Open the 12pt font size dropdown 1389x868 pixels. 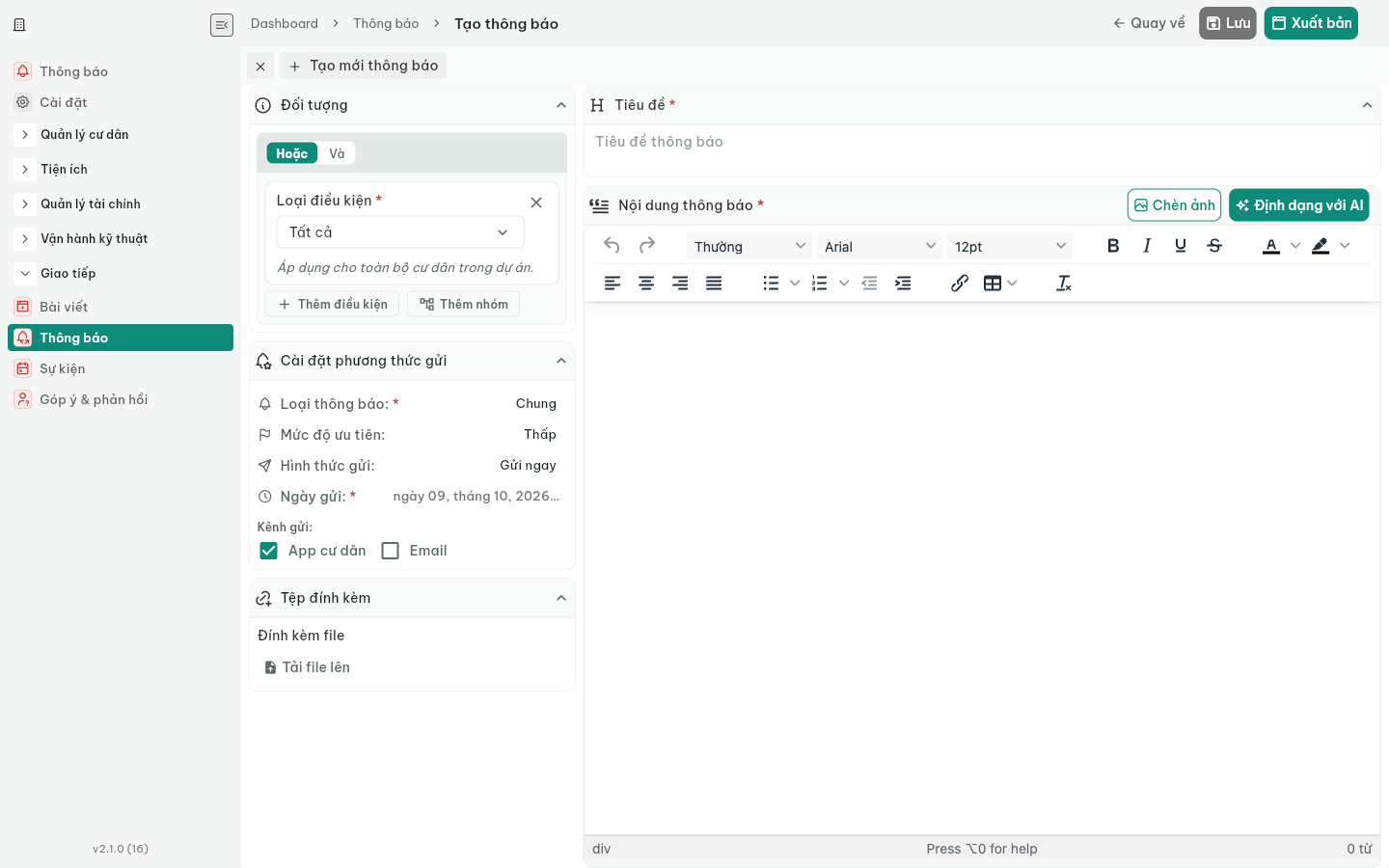click(x=1010, y=246)
